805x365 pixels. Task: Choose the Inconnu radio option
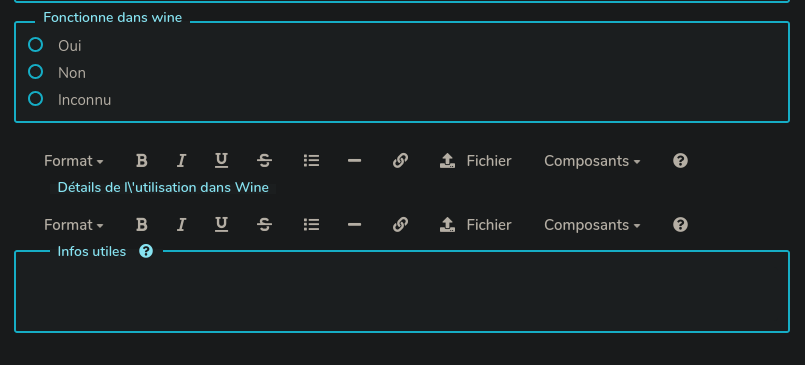click(35, 99)
